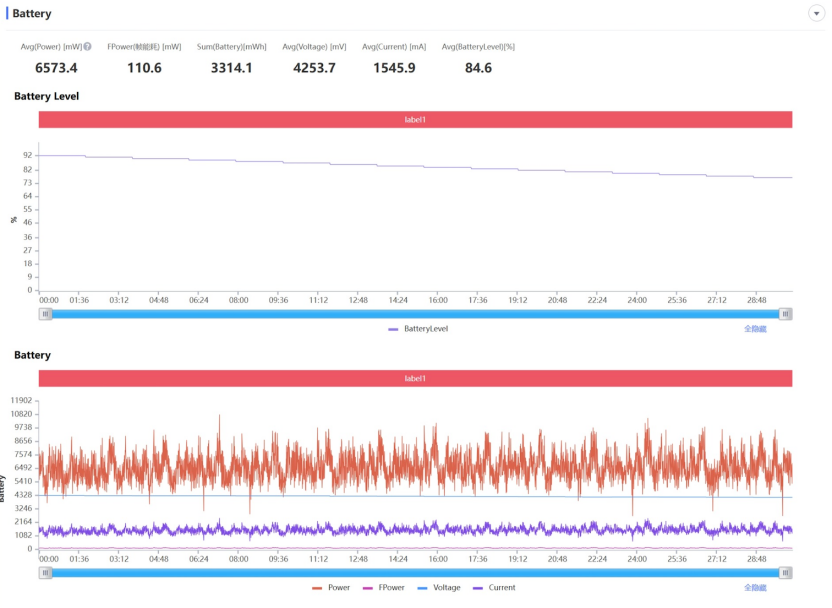This screenshot has width=832, height=608.
Task: Click the Avg(BatteryLevel) value 84.6
Action: point(478,68)
